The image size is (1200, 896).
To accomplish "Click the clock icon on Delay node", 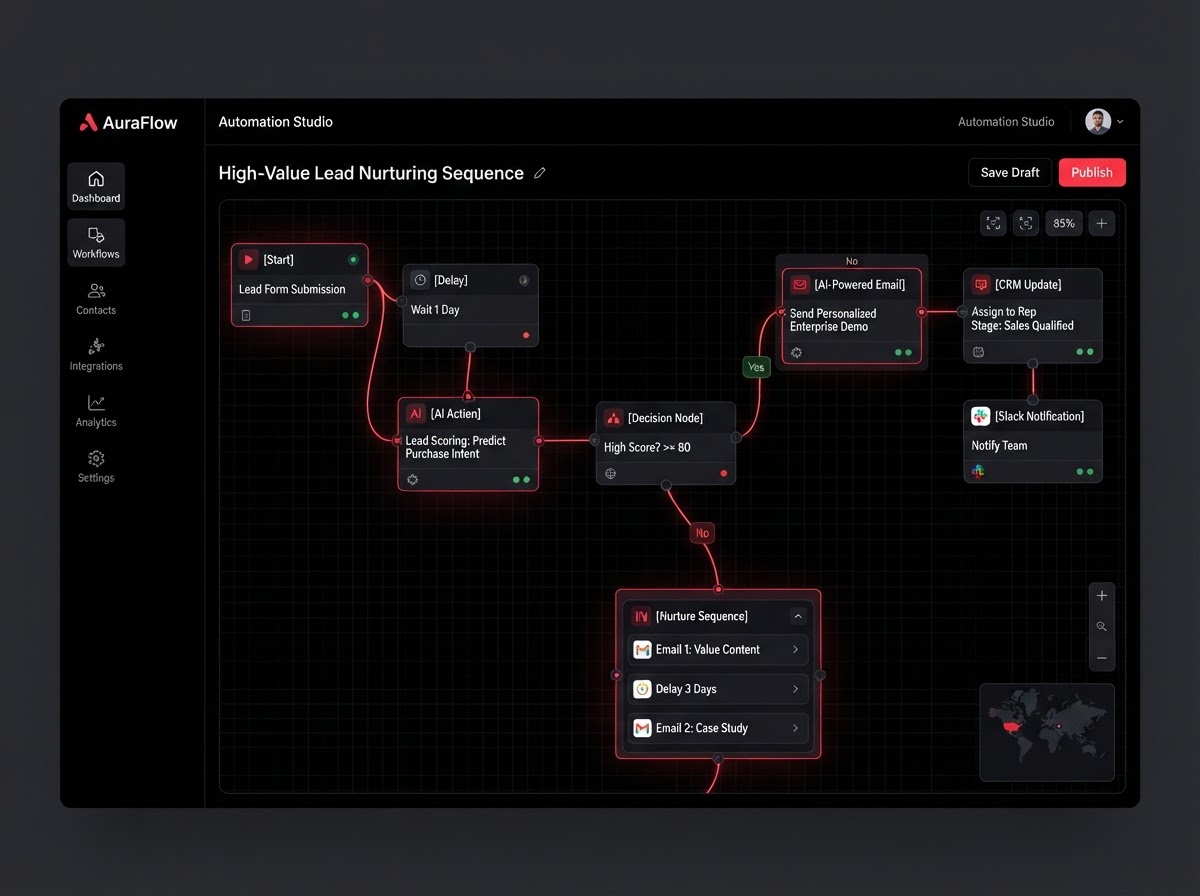I will click(x=420, y=281).
